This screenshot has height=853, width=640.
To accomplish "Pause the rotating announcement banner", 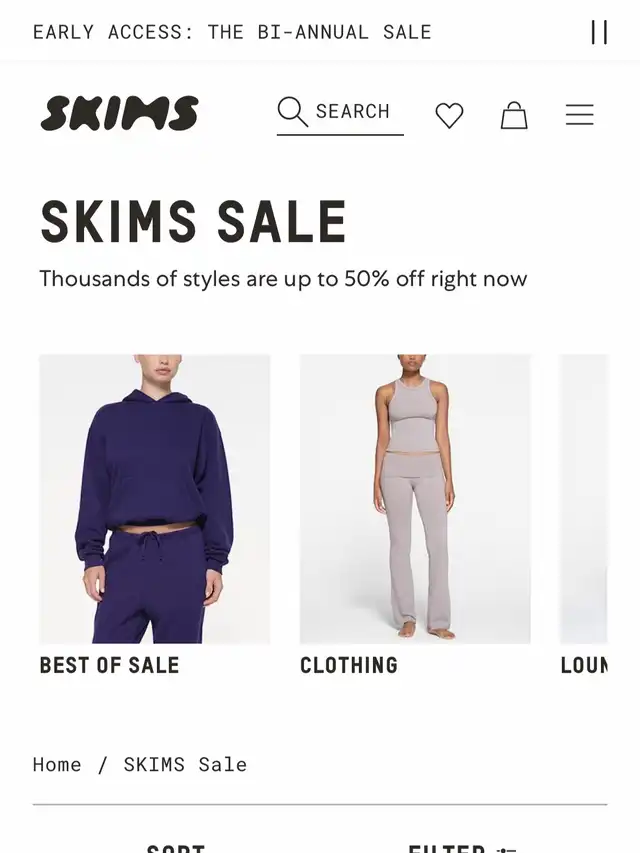I will point(599,32).
